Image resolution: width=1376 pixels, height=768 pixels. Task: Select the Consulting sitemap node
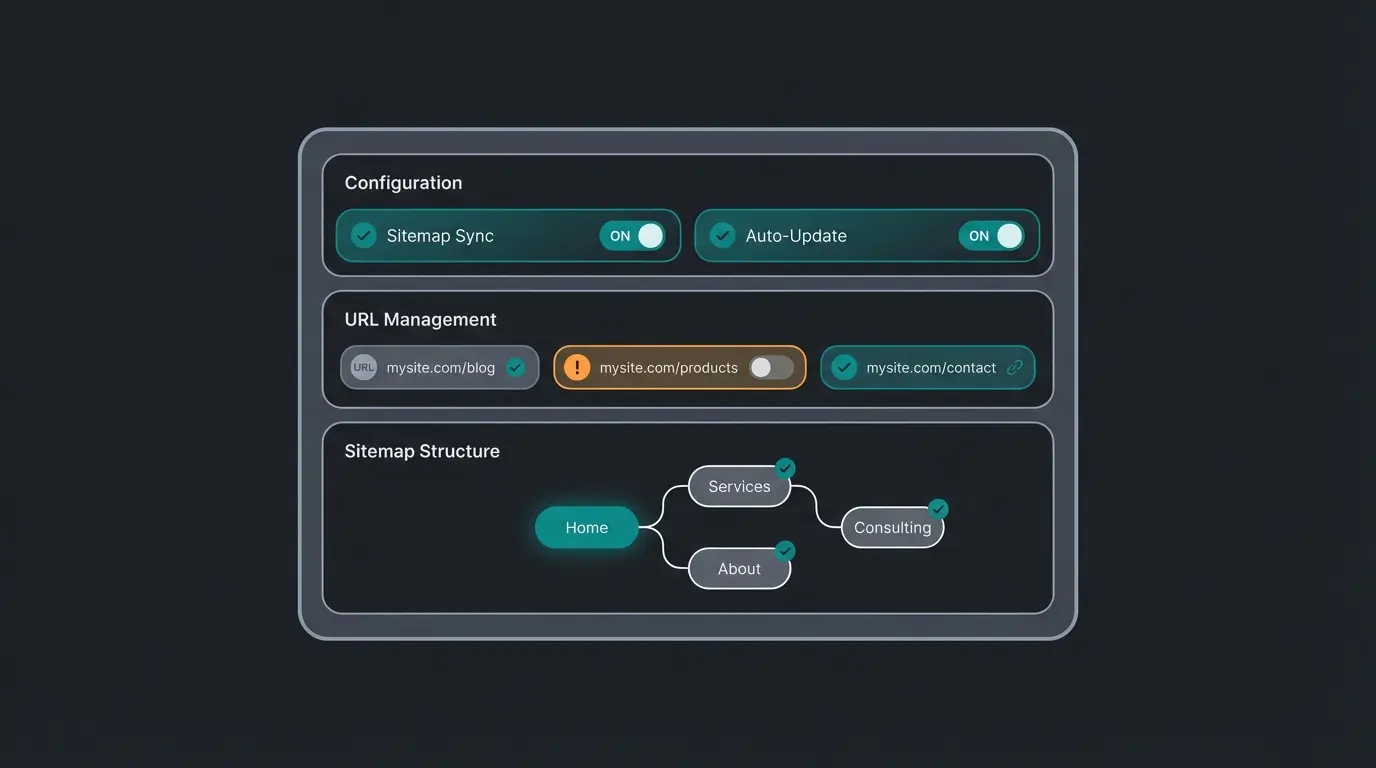[892, 528]
